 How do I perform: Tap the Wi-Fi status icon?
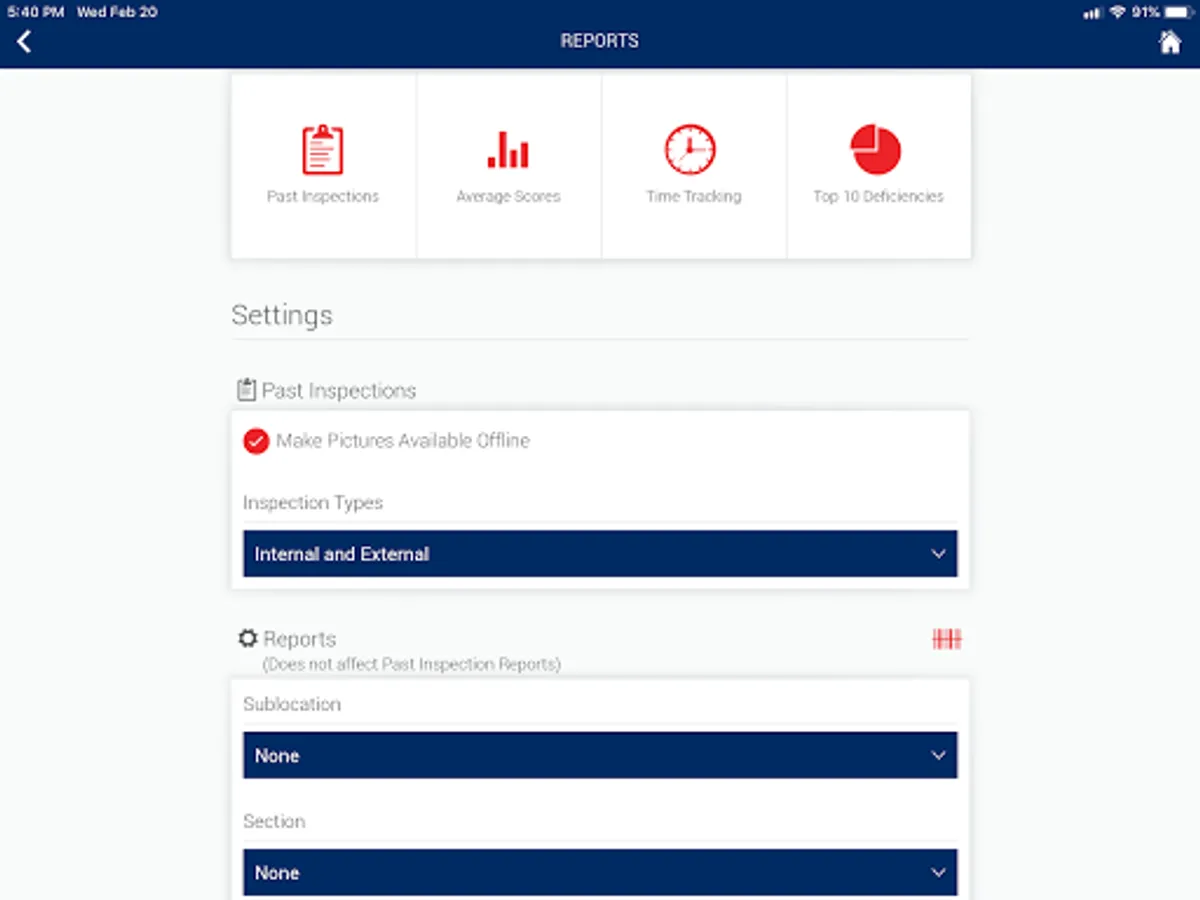pyautogui.click(x=1117, y=12)
